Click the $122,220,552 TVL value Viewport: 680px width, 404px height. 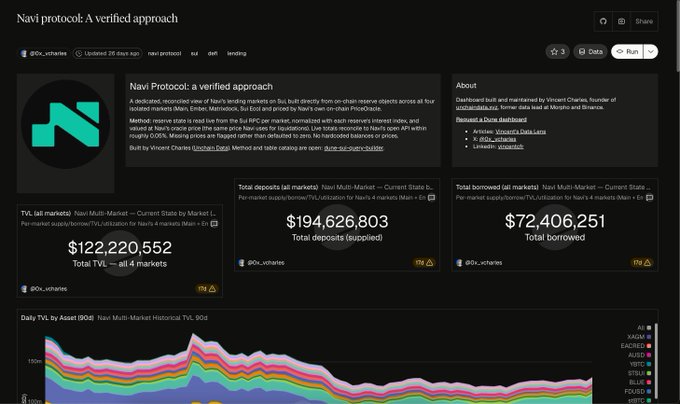pos(120,248)
